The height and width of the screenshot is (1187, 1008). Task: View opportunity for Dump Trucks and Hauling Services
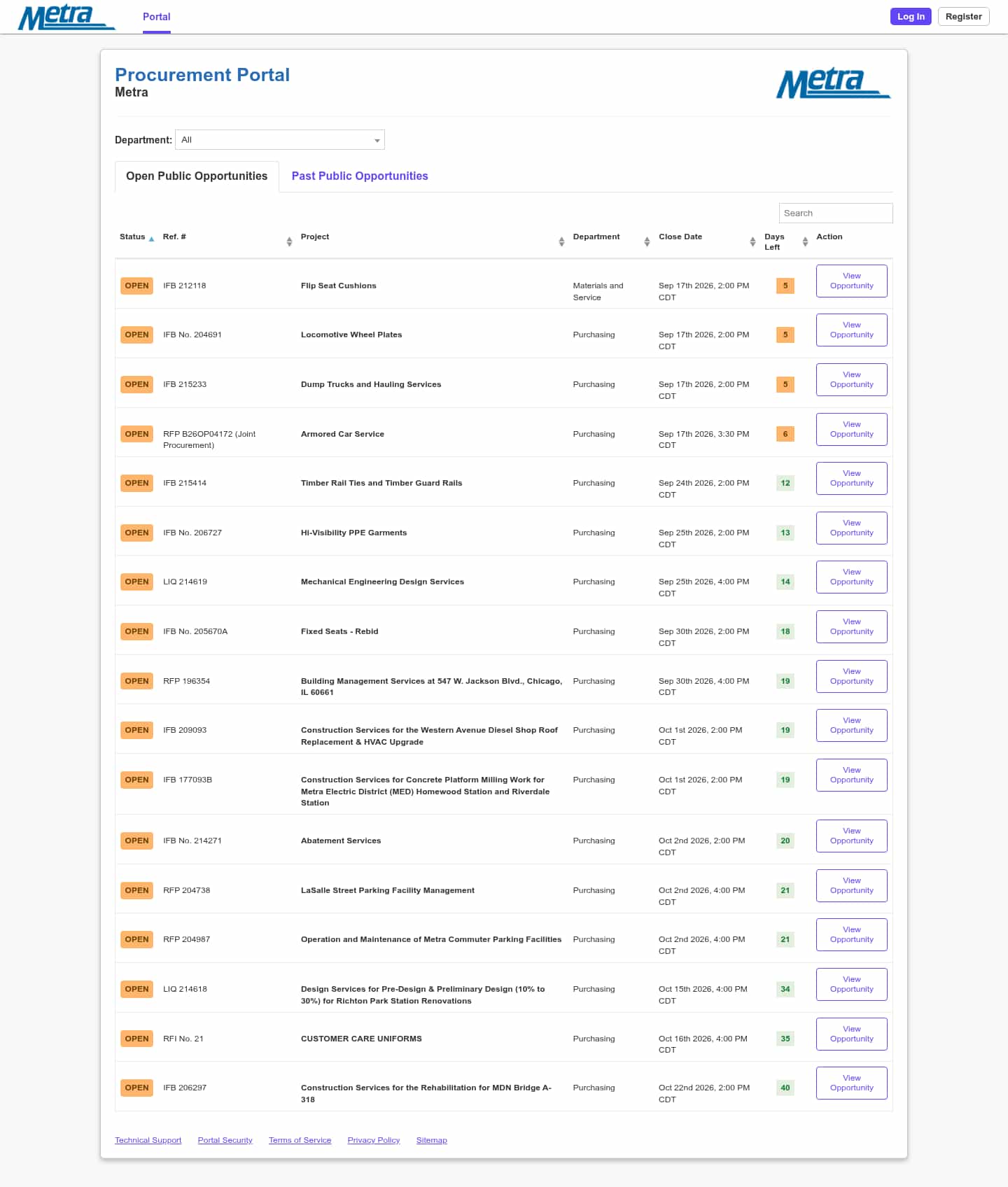click(852, 379)
